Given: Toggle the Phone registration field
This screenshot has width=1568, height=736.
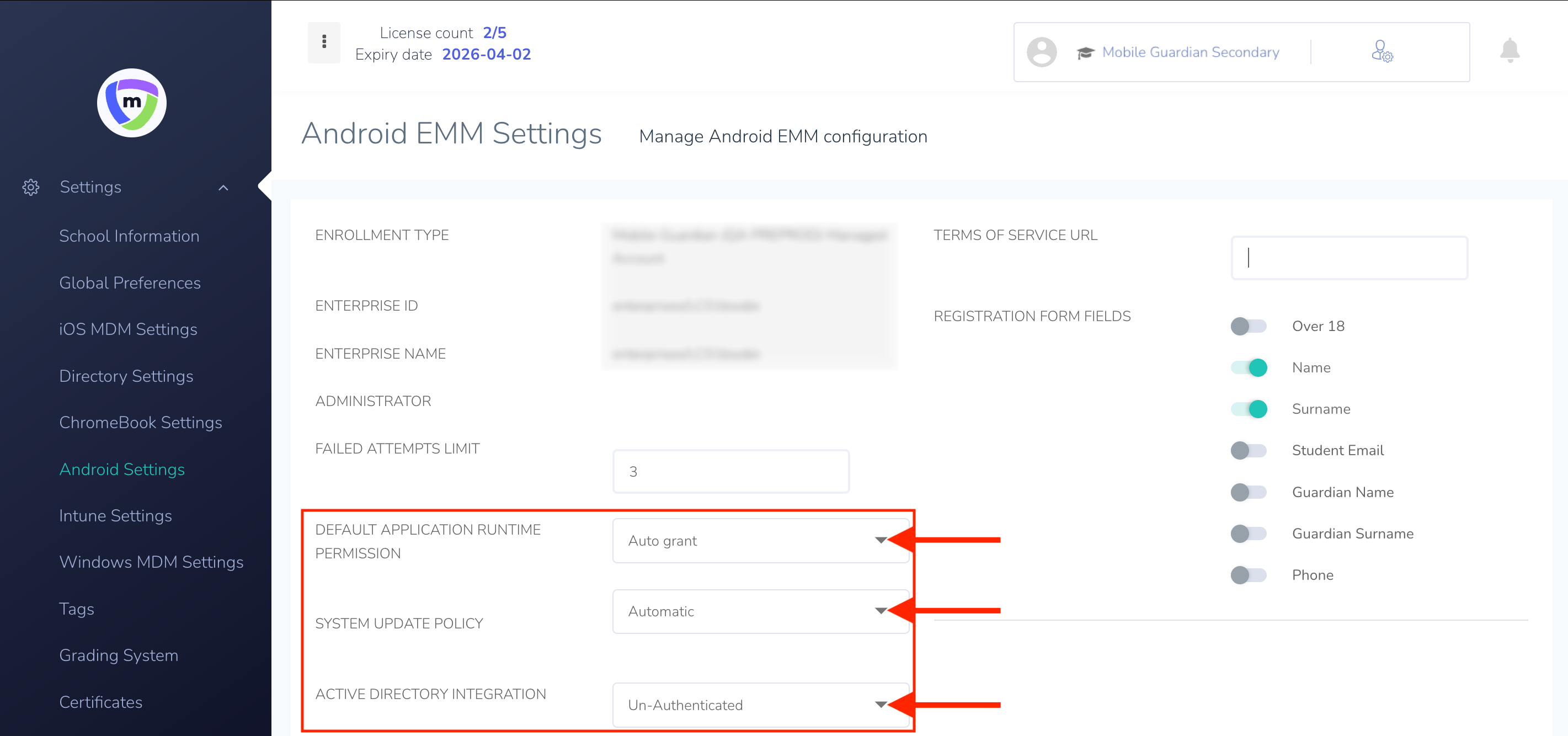Looking at the screenshot, I should click(1249, 575).
